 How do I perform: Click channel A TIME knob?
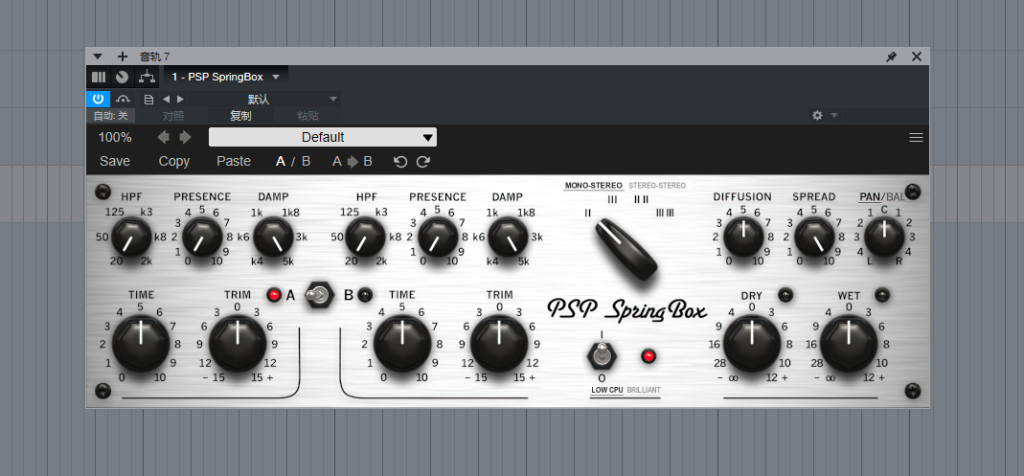(x=141, y=343)
